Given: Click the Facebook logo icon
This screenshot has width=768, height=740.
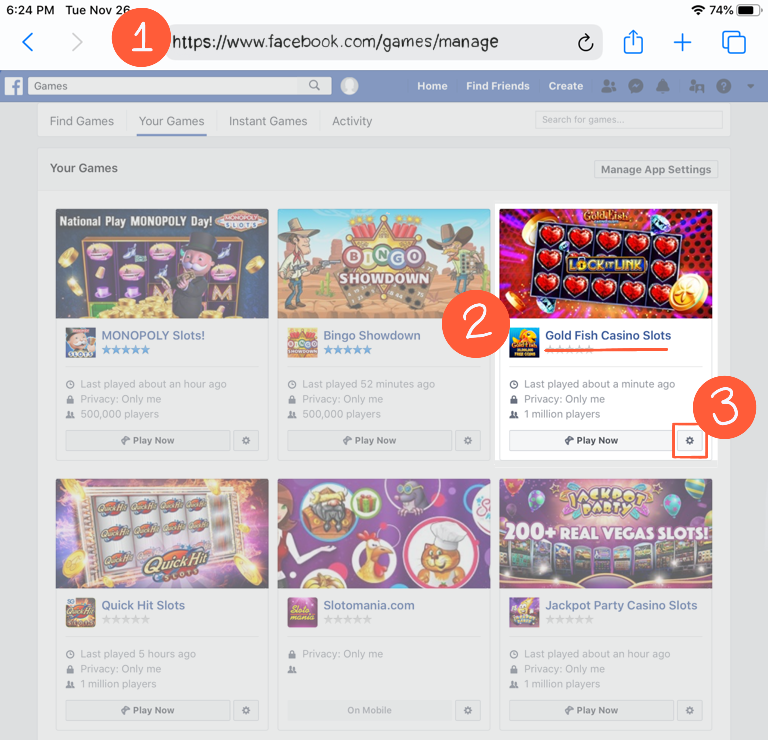Looking at the screenshot, I should [14, 86].
